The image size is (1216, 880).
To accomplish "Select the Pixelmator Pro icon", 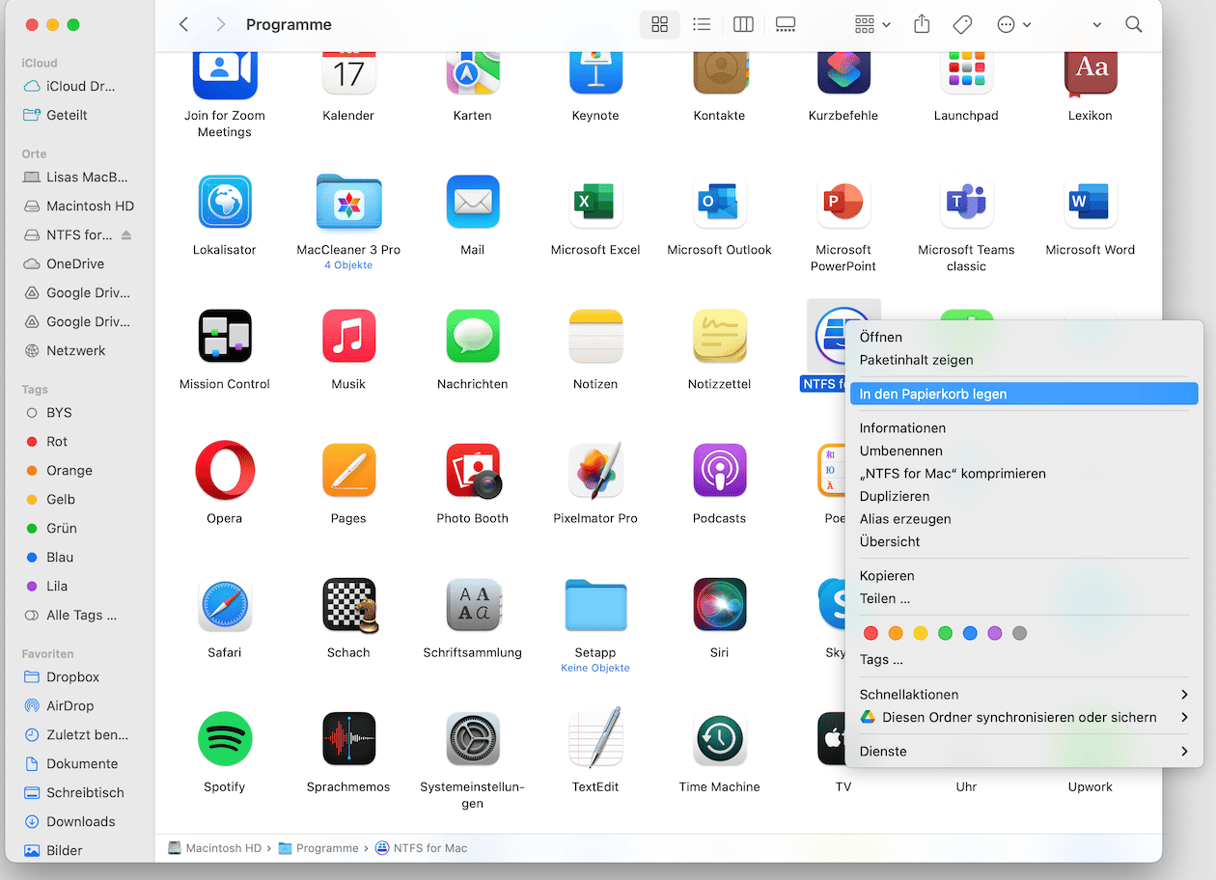I will 595,471.
